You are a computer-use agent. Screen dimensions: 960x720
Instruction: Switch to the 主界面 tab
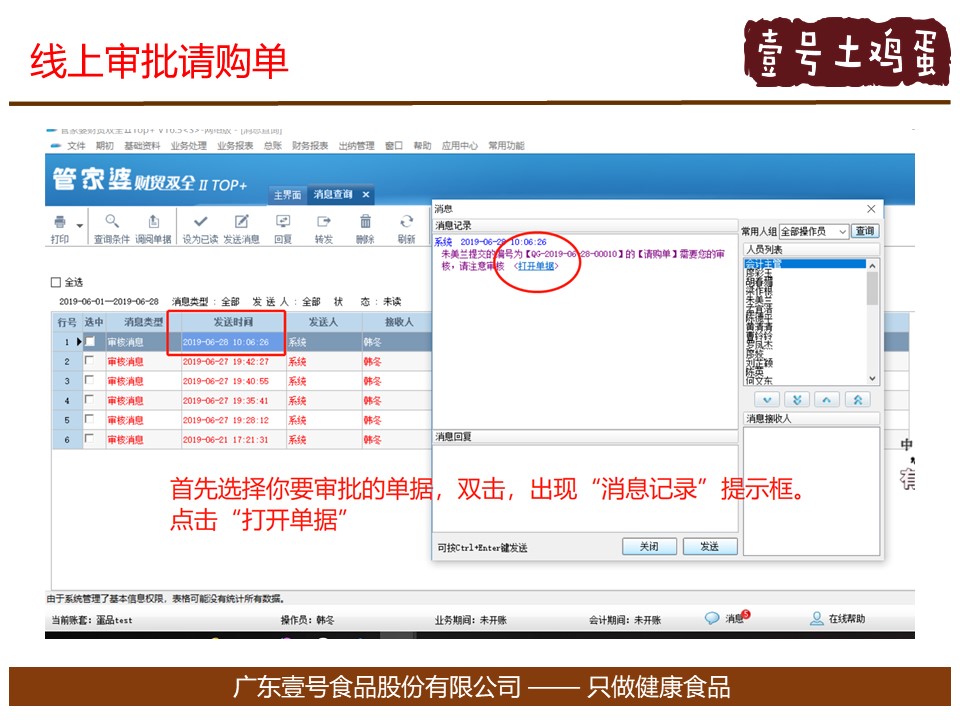[287, 195]
